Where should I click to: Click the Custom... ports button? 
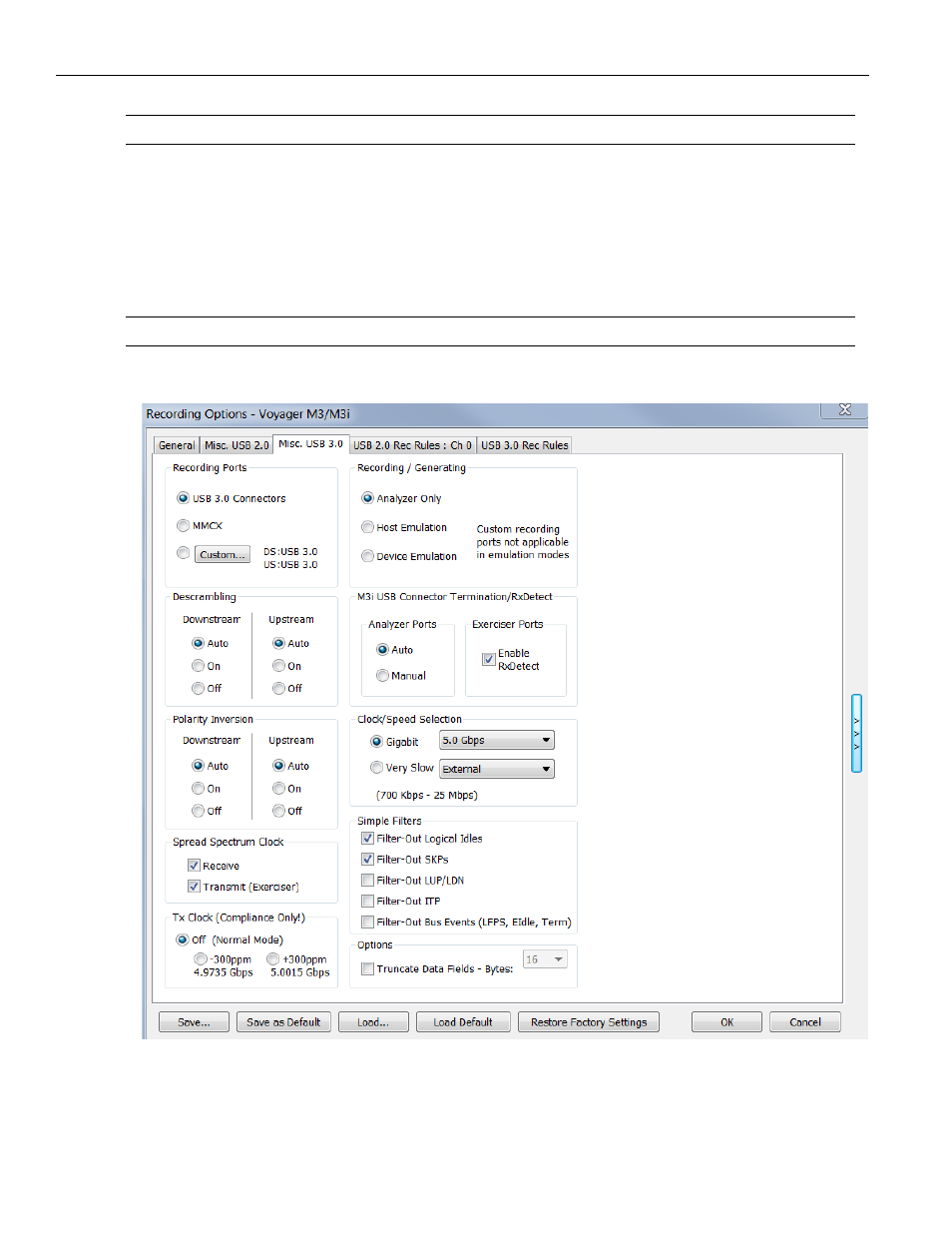coord(222,554)
